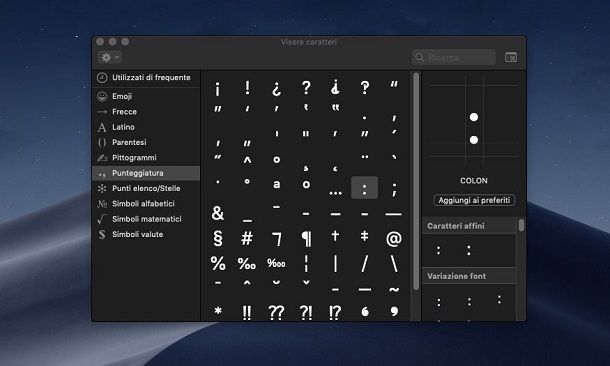Select Simboli valute category

coord(146,234)
